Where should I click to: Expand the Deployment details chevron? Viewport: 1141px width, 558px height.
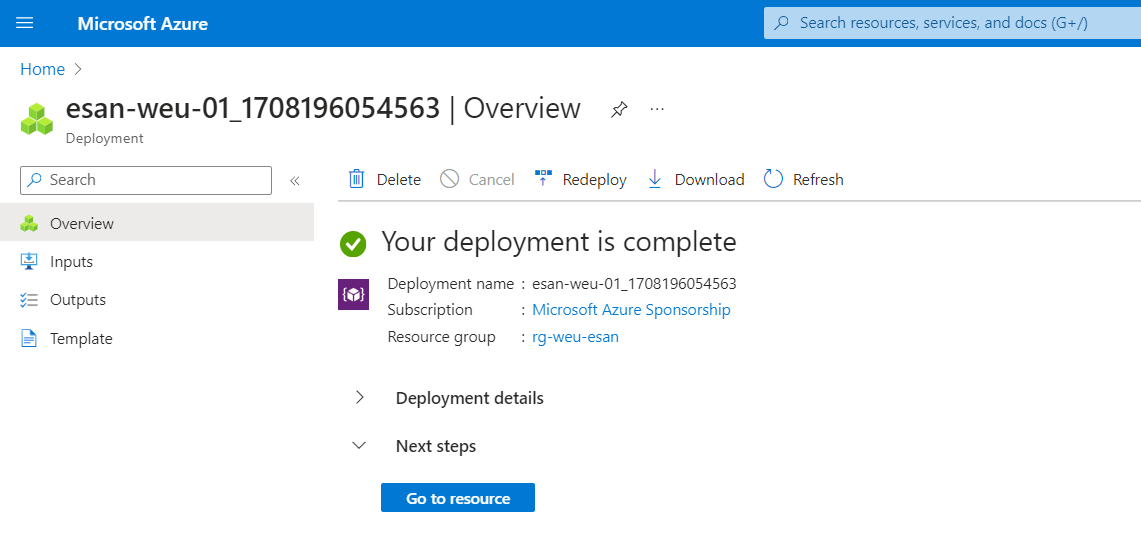pyautogui.click(x=359, y=398)
